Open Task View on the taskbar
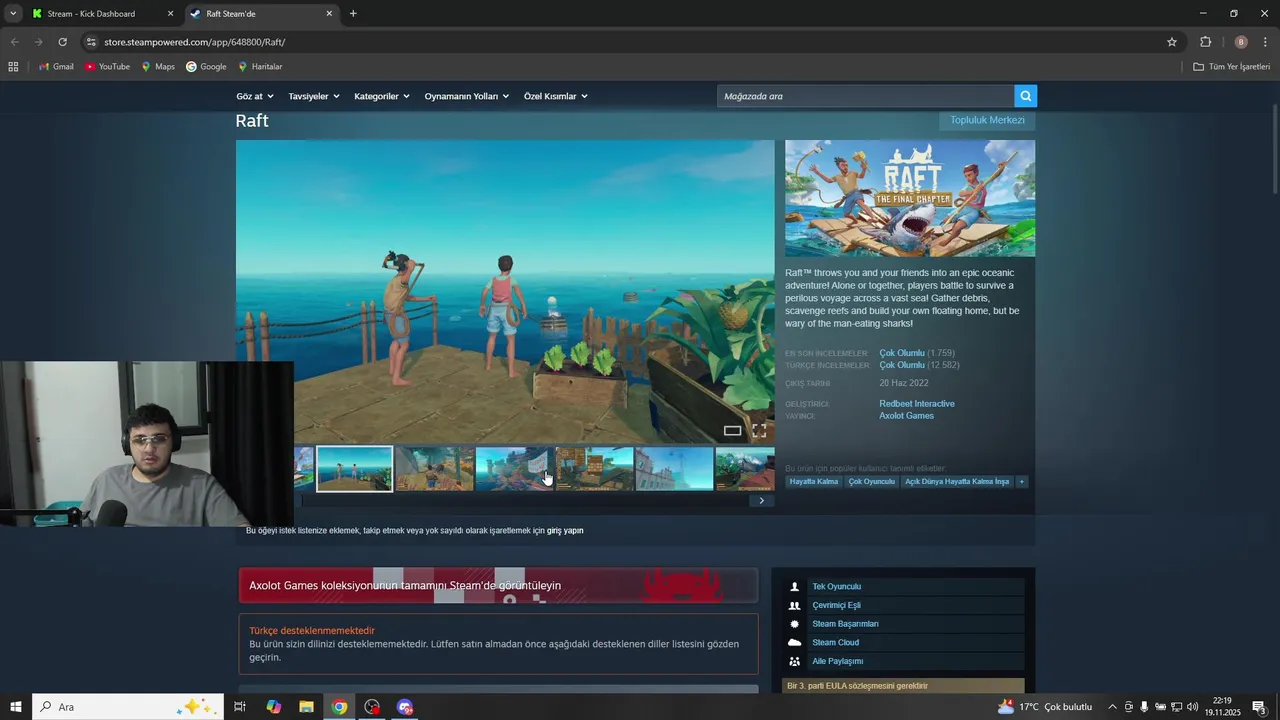 click(x=240, y=707)
